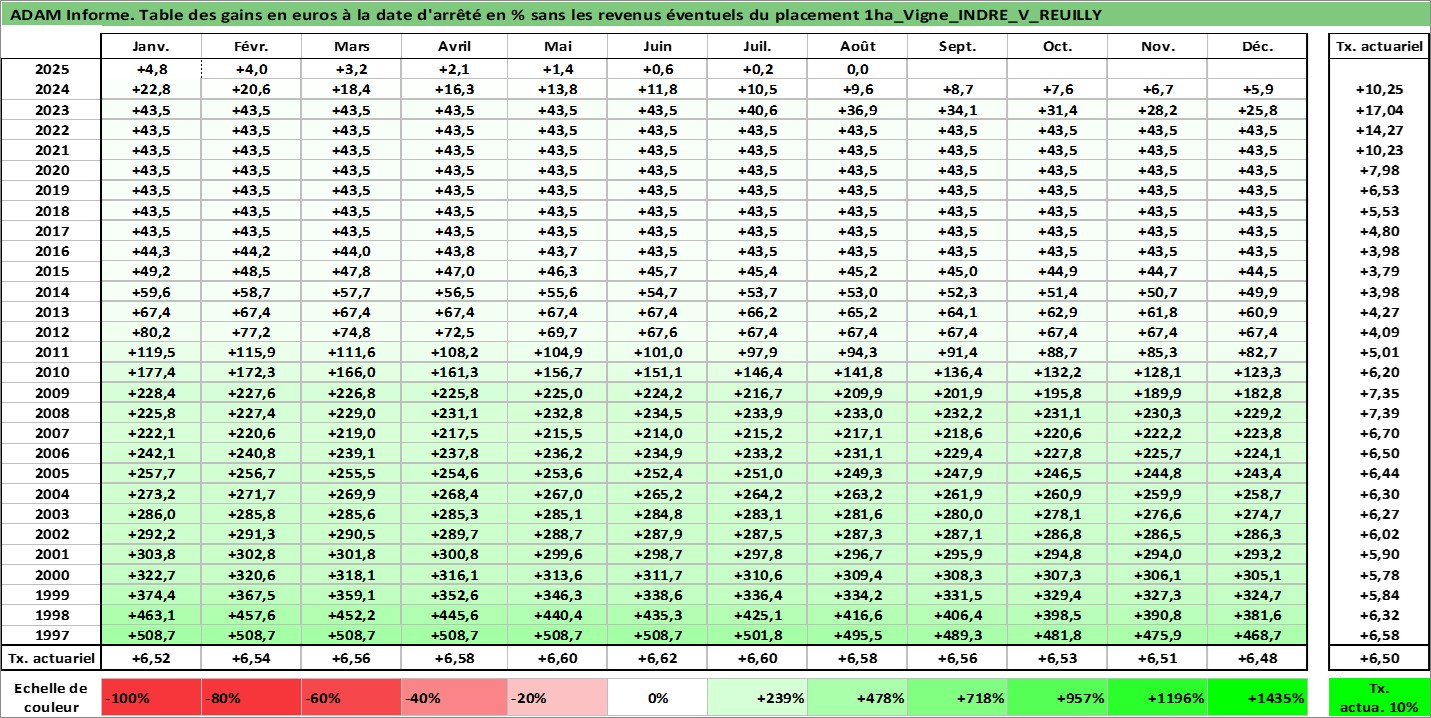Click the Déc. column header
Screen dimensions: 1431x718
tap(1257, 47)
